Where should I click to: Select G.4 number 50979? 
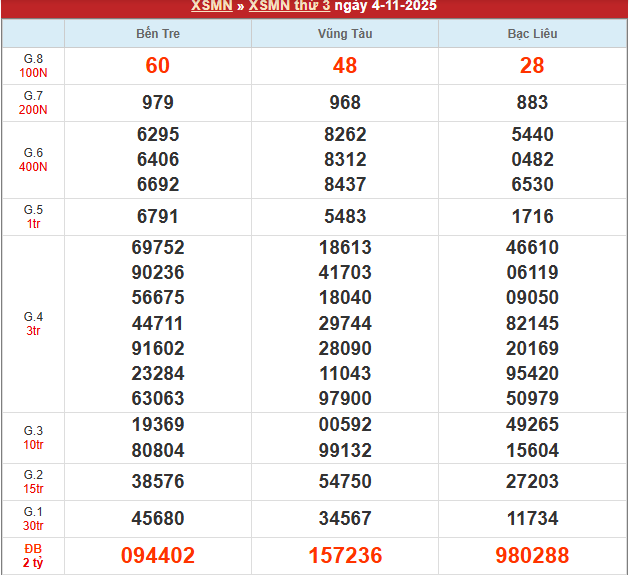tap(532, 398)
